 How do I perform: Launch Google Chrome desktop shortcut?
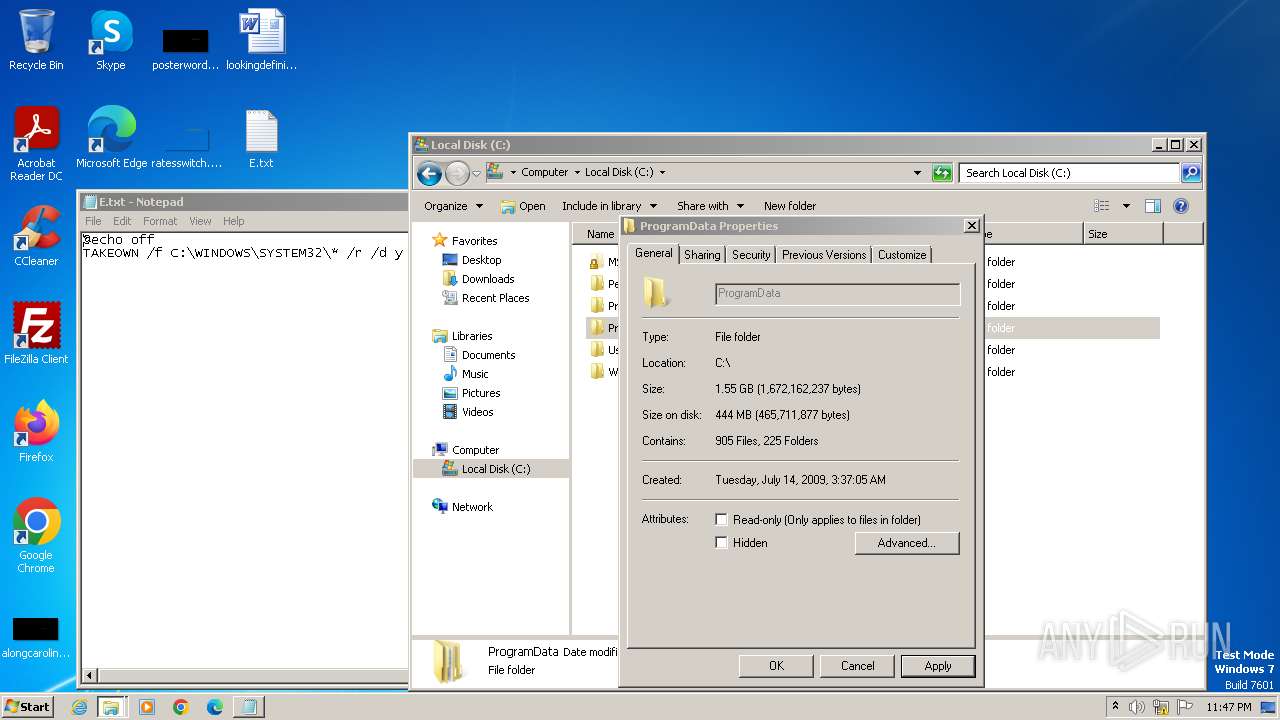(36, 535)
